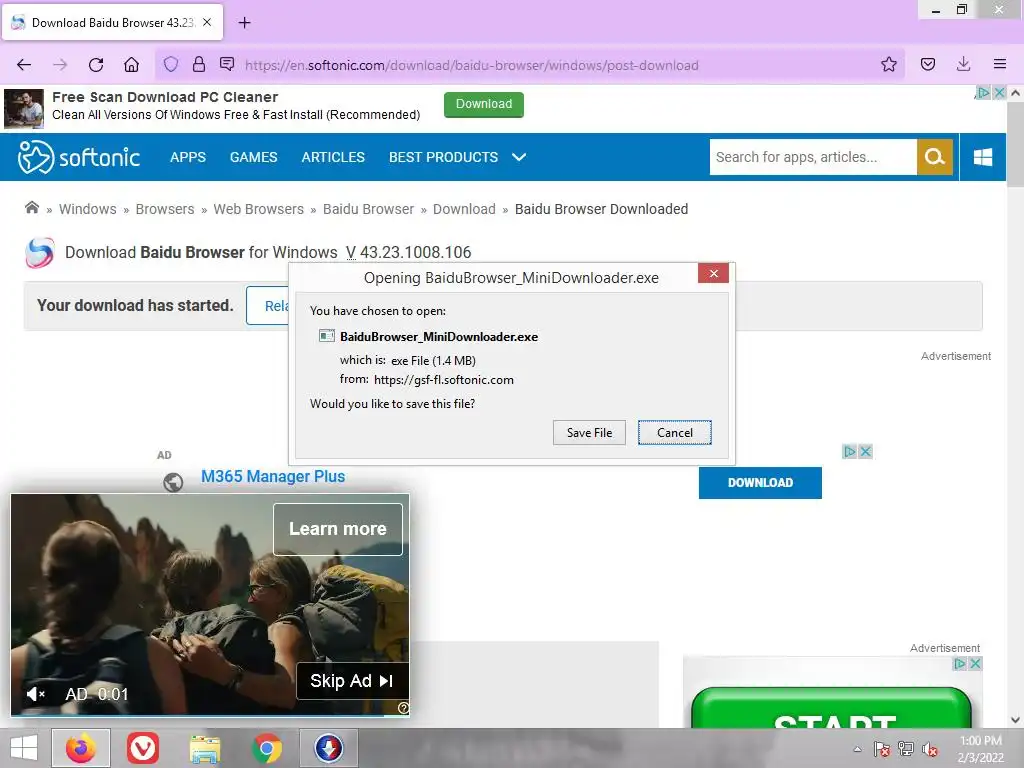
Task: Open the Windows breadcrumb link
Action: 88,209
